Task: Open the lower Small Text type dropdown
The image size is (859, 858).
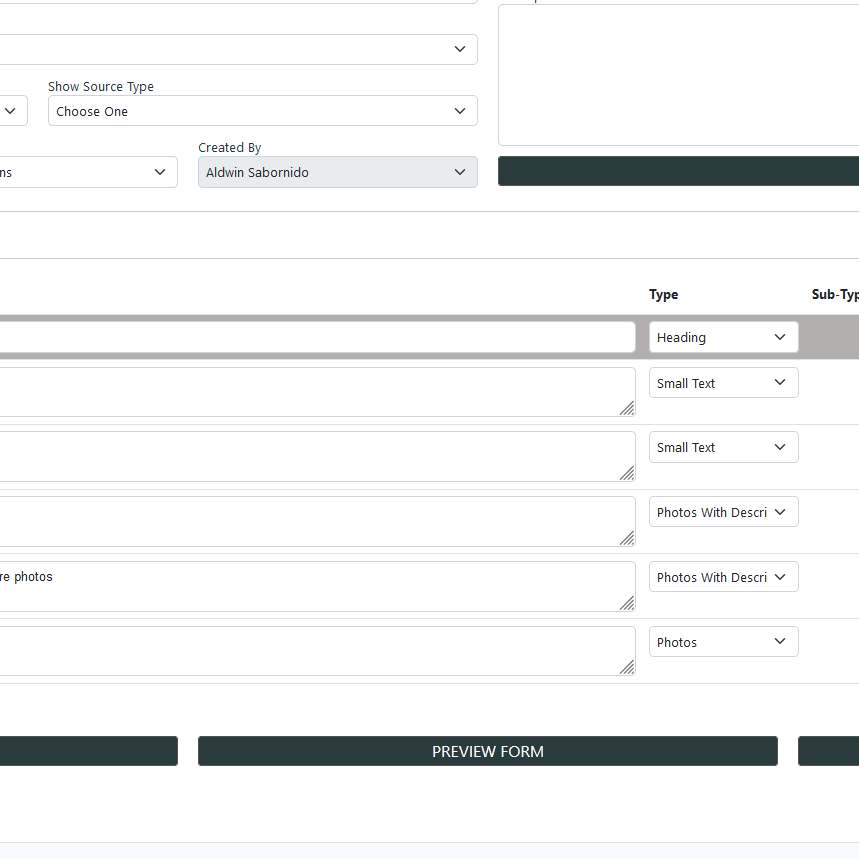Action: coord(723,447)
